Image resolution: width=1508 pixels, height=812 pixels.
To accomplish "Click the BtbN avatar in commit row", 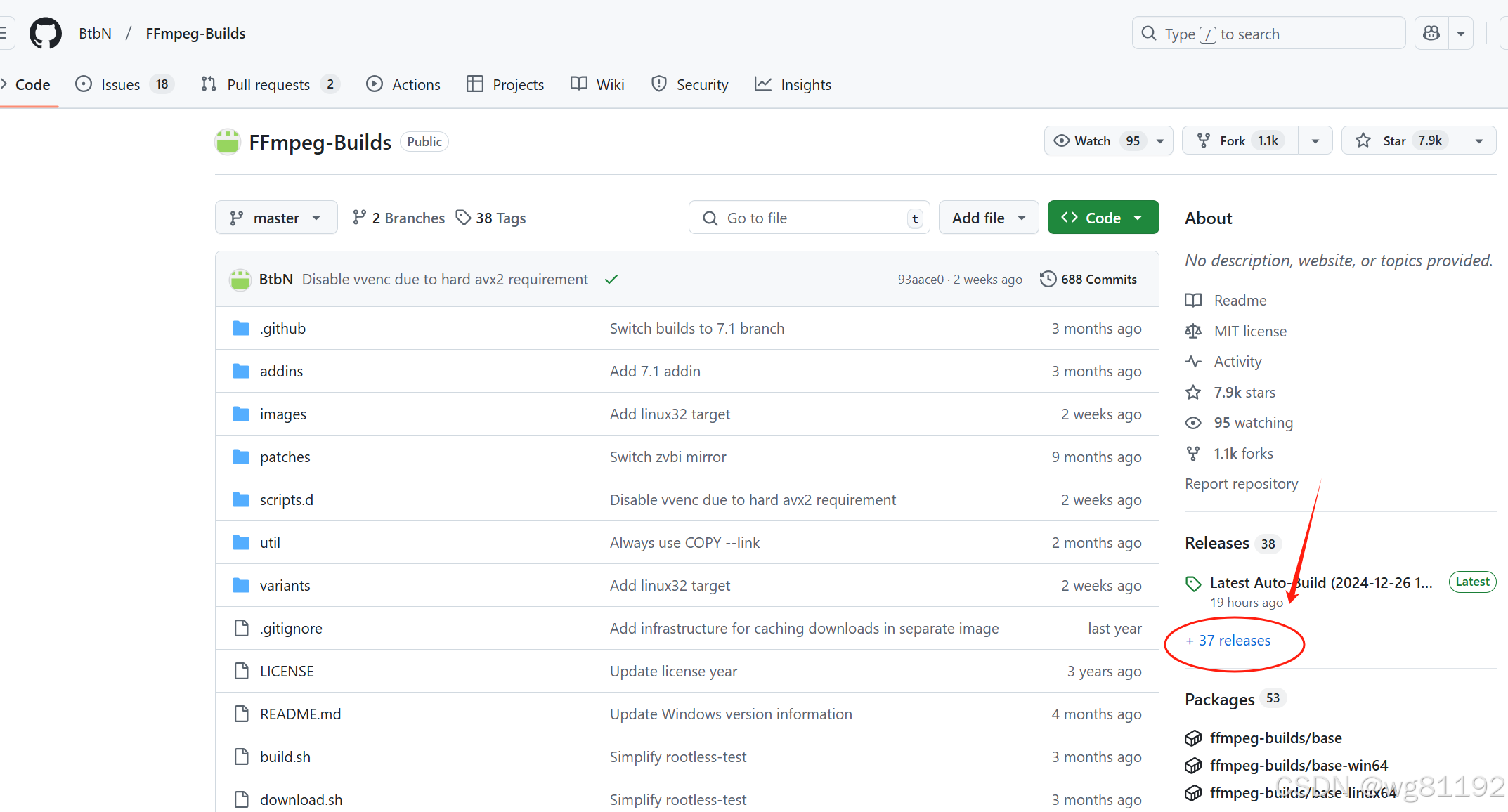I will pos(240,280).
